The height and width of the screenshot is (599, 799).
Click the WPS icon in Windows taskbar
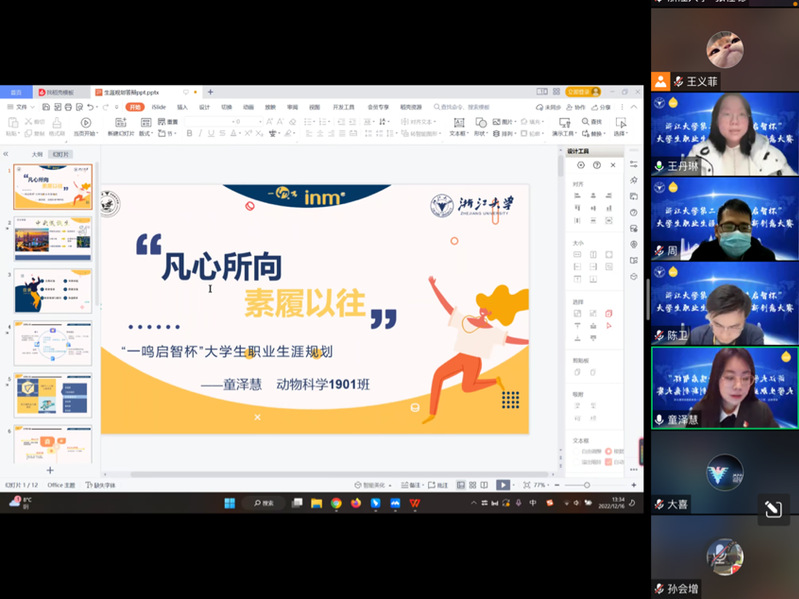tap(415, 503)
